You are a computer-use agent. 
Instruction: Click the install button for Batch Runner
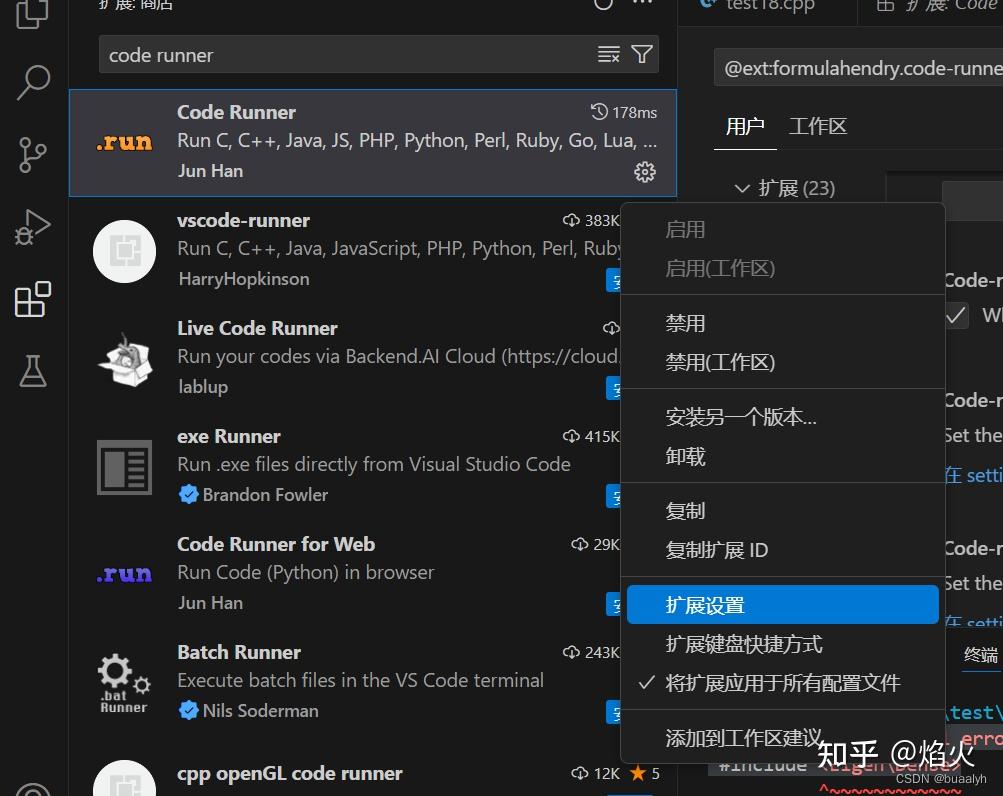615,712
